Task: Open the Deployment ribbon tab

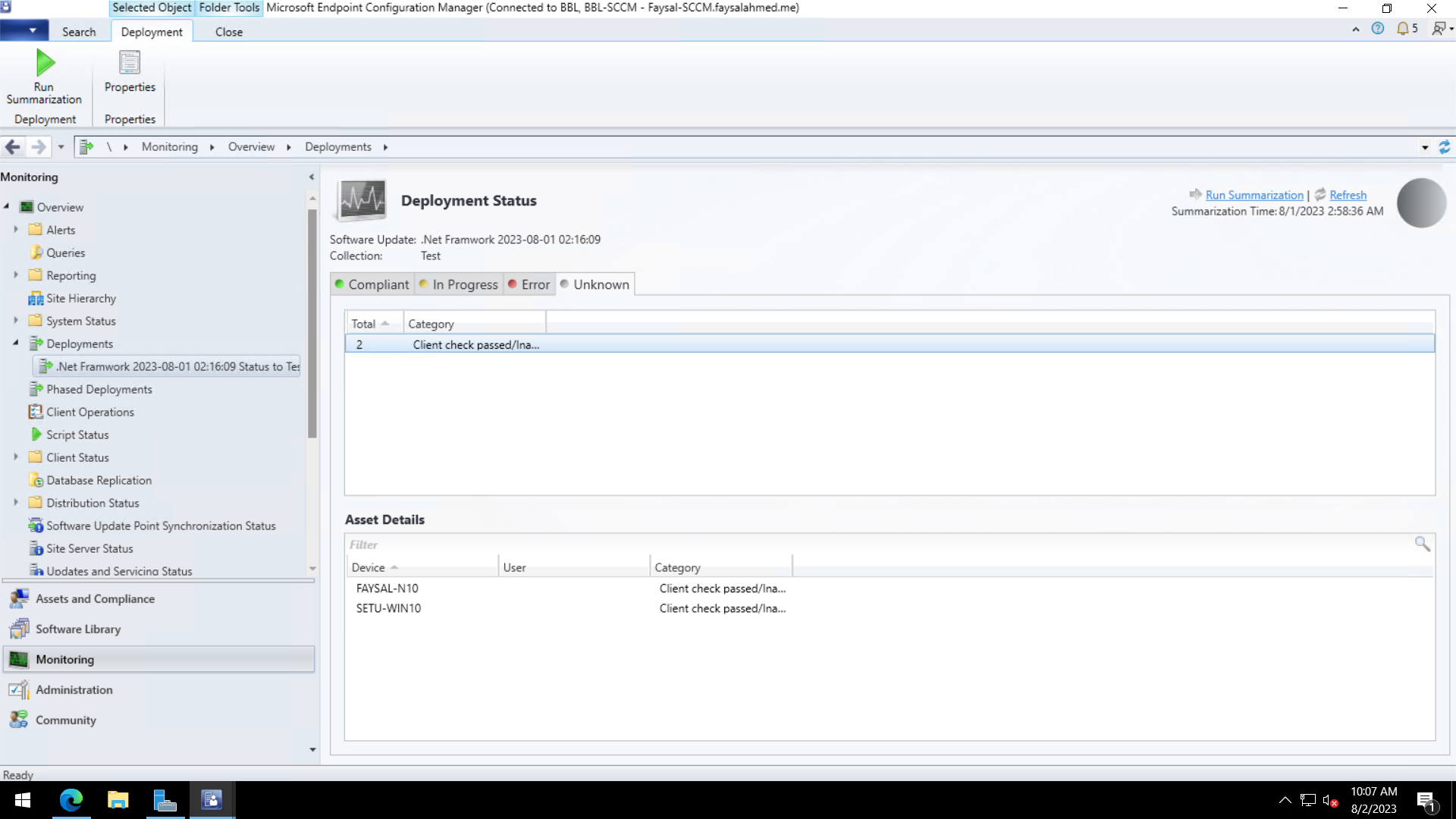Action: click(152, 32)
